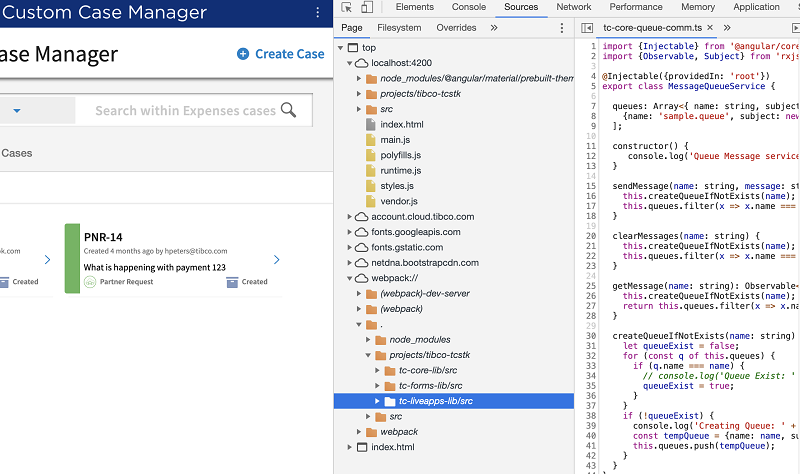The image size is (800, 474).
Task: Focus the Search within Expenses cases field
Action: click(x=185, y=110)
